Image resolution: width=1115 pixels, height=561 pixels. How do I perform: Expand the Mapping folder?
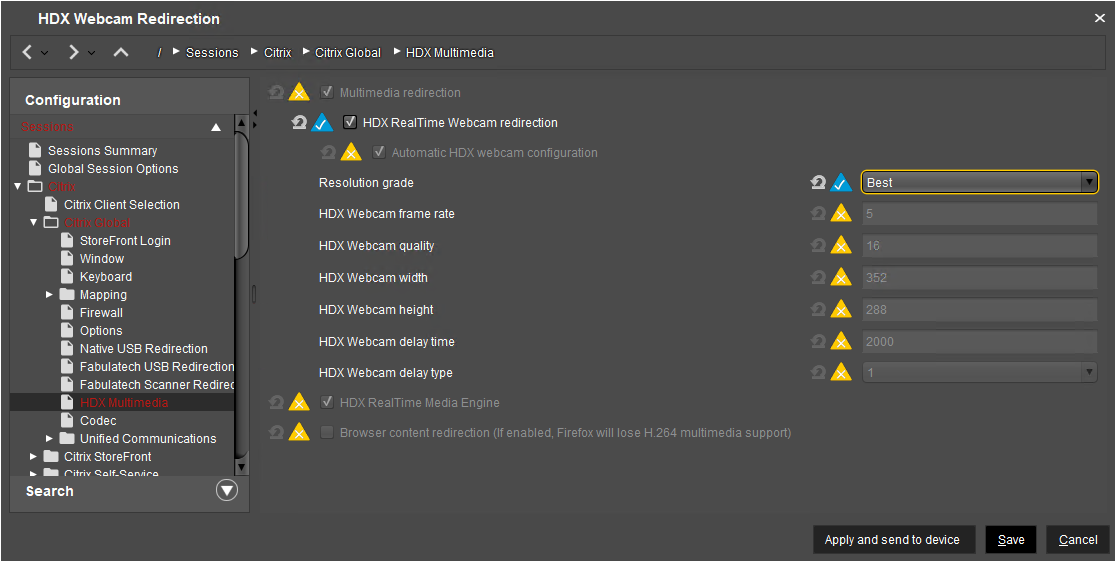click(x=49, y=294)
